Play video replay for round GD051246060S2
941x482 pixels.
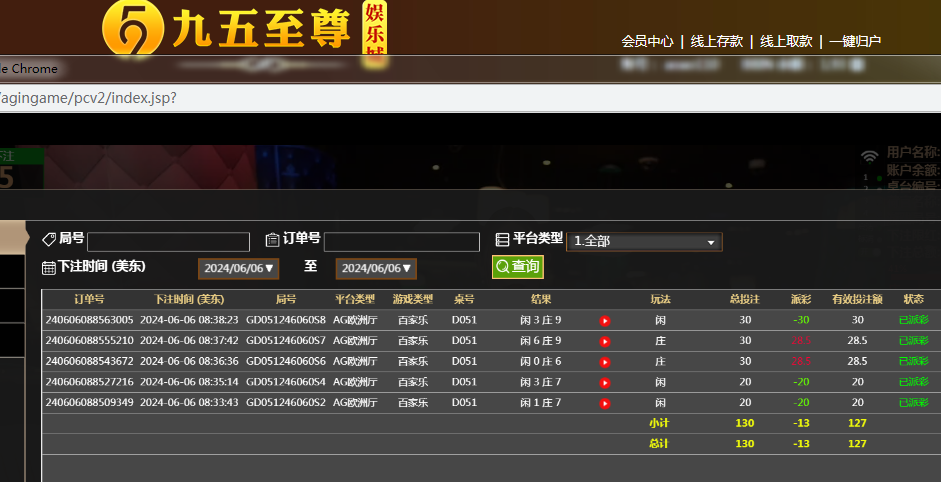(x=605, y=403)
